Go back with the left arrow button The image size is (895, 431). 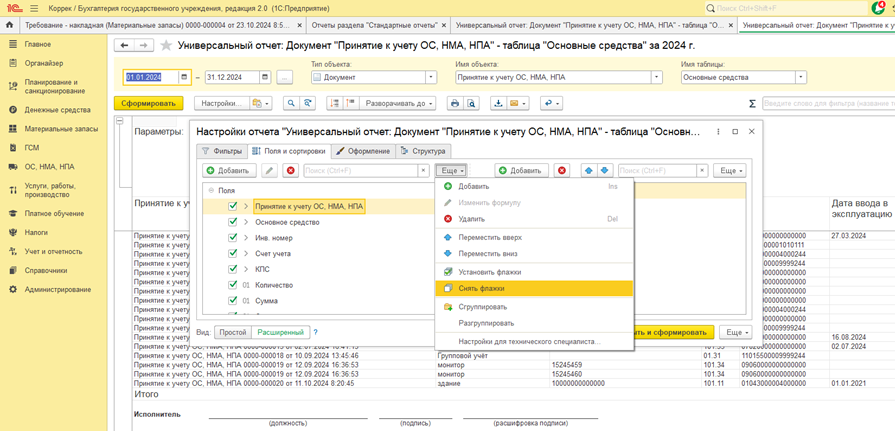[x=125, y=46]
